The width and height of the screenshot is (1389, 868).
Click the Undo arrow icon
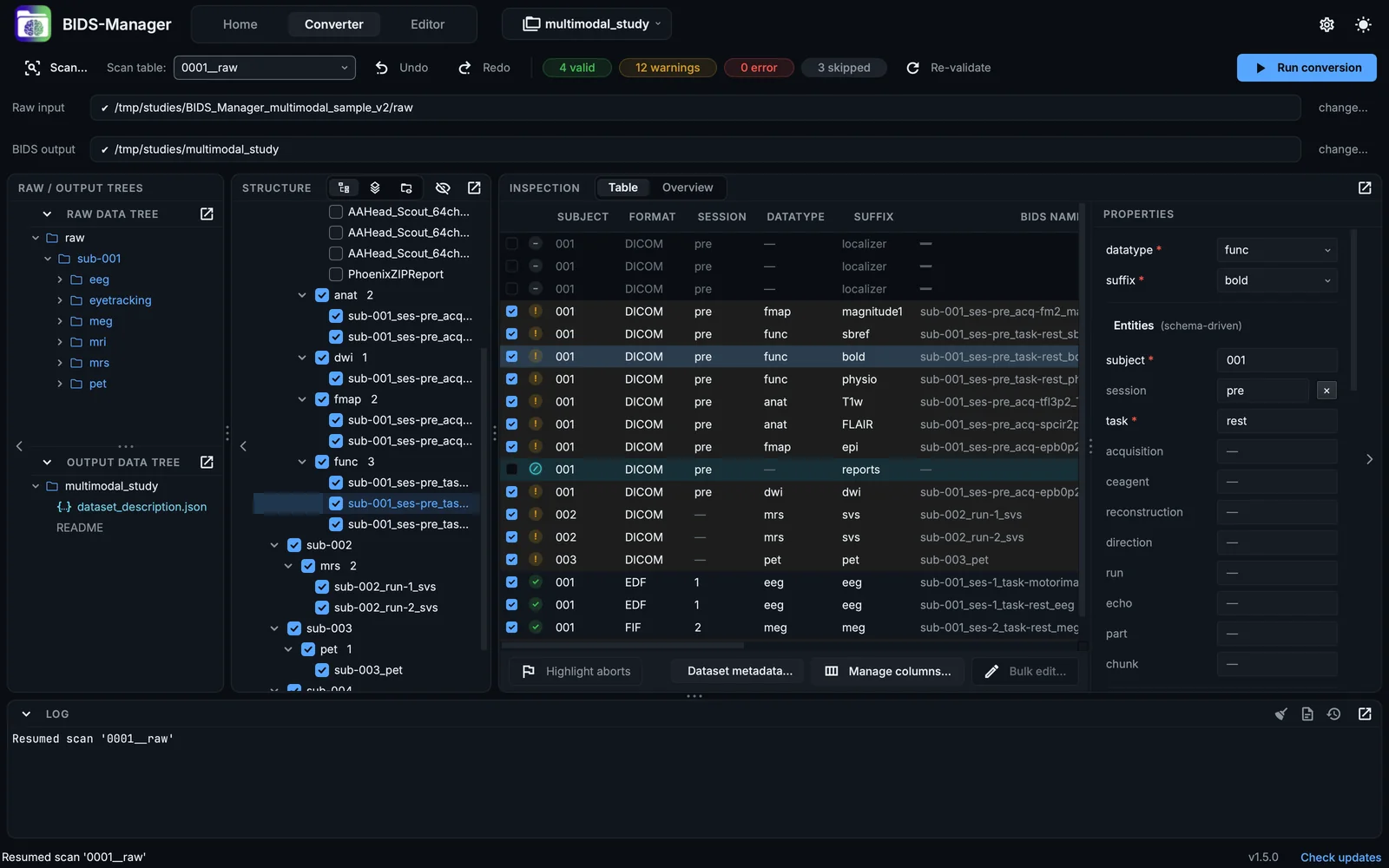381,68
